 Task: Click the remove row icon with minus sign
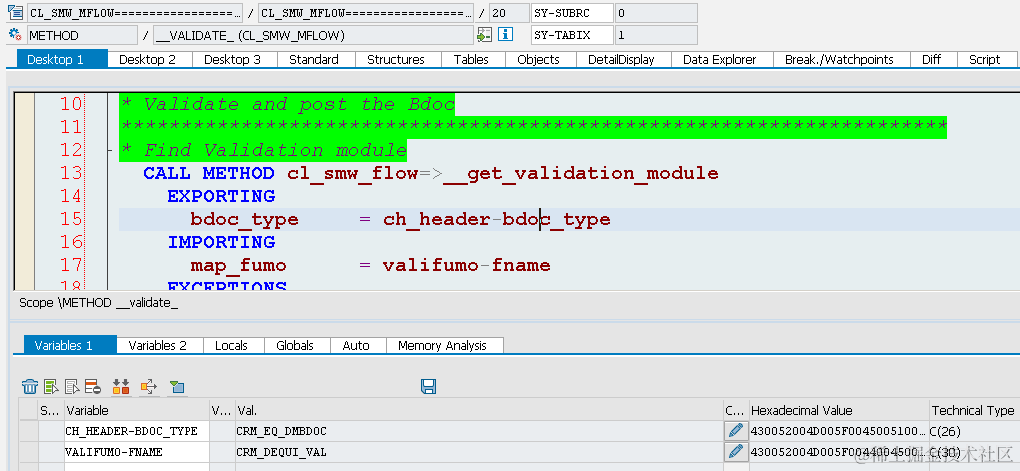[x=93, y=387]
